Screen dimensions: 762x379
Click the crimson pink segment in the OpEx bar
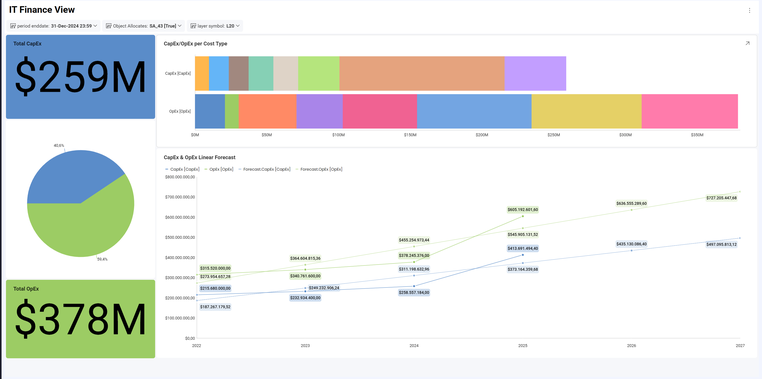pyautogui.click(x=380, y=111)
